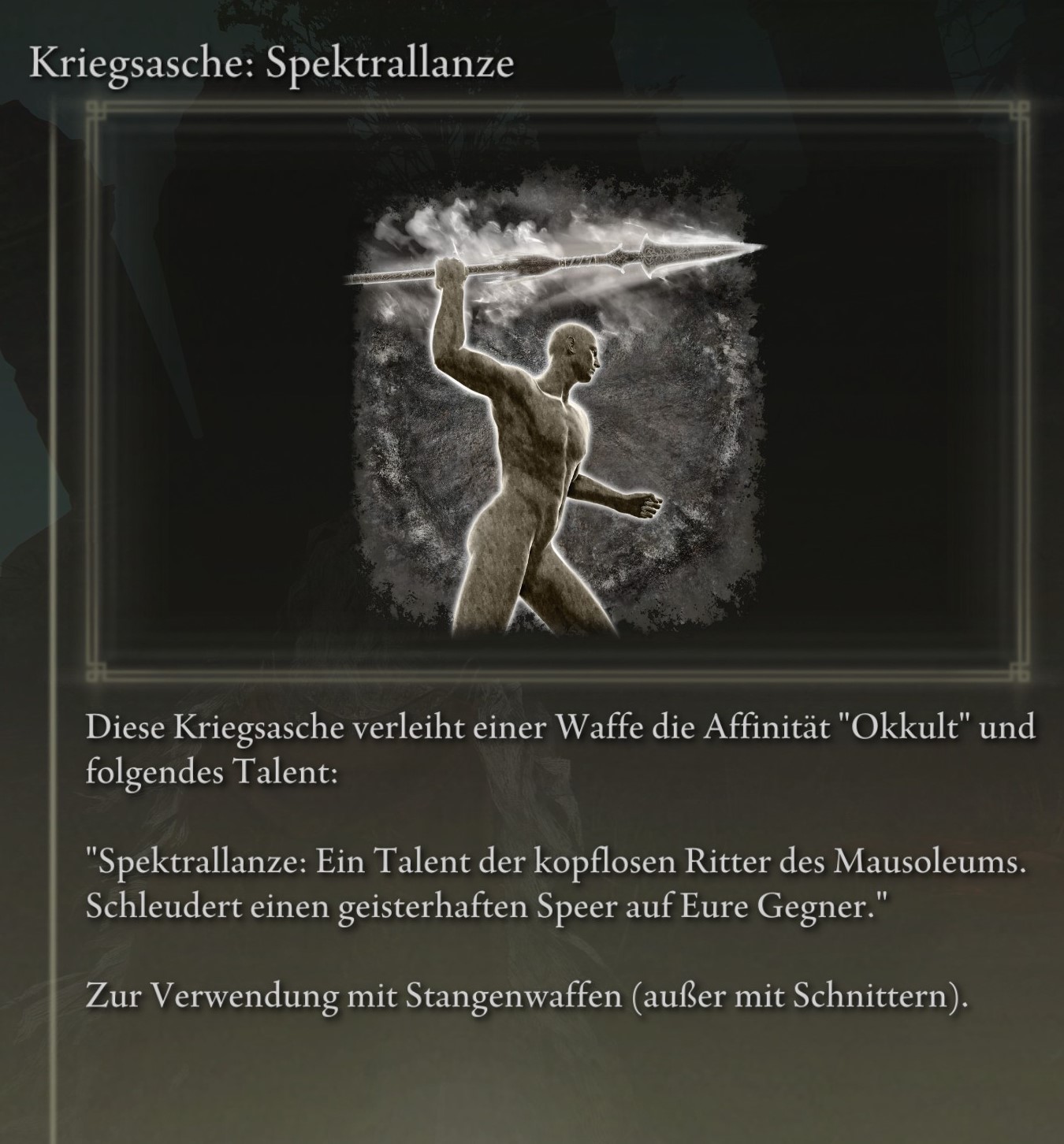Click the bottom-right ornamental frame corner
The image size is (1064, 1144).
pyautogui.click(x=1018, y=671)
